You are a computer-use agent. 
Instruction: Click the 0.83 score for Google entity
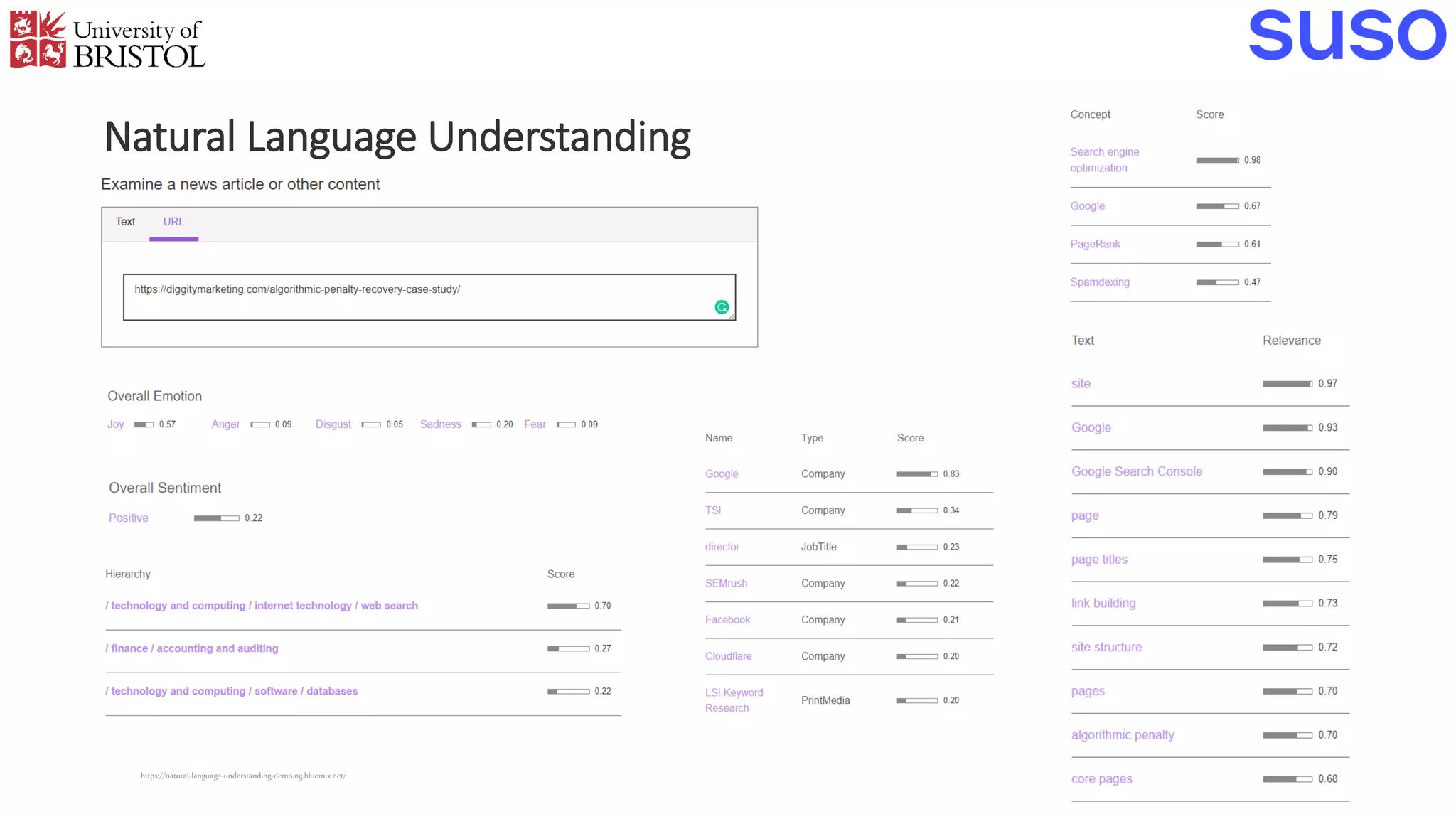(951, 474)
